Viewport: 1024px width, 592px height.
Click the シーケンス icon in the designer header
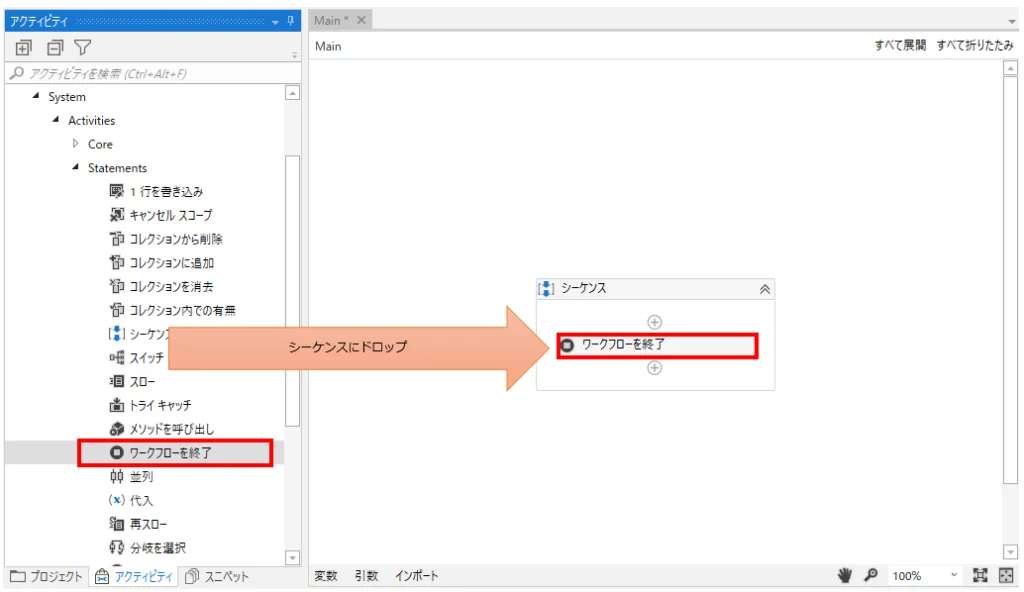(544, 288)
